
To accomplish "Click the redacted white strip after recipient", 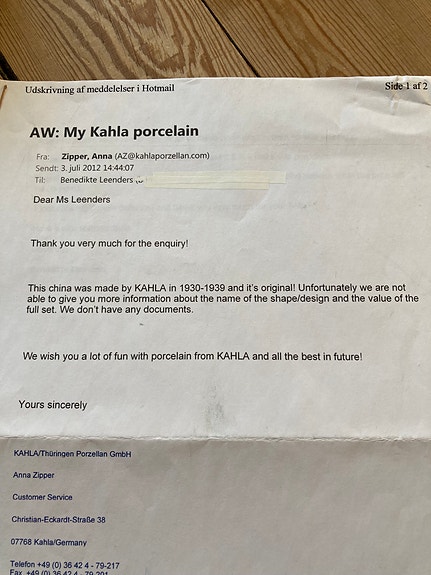I will [215, 180].
